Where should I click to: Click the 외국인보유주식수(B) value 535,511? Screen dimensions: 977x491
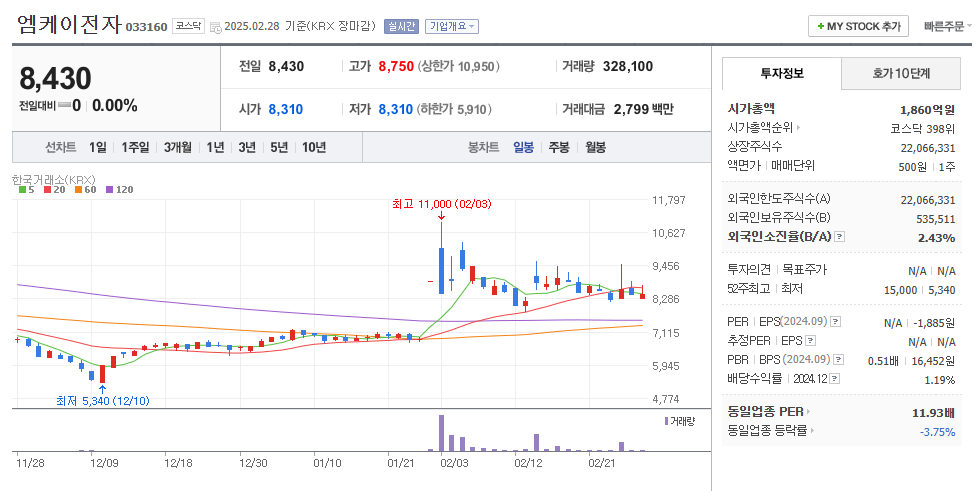(936, 219)
